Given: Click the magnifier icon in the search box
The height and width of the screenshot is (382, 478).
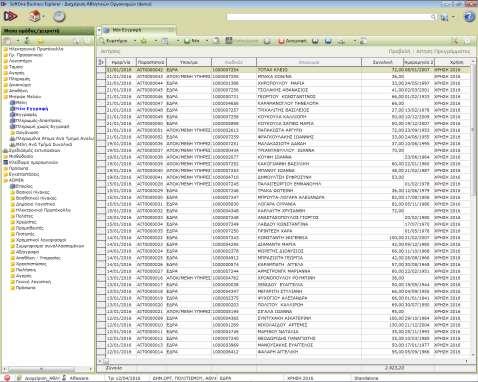Looking at the screenshot, I should click(433, 17).
